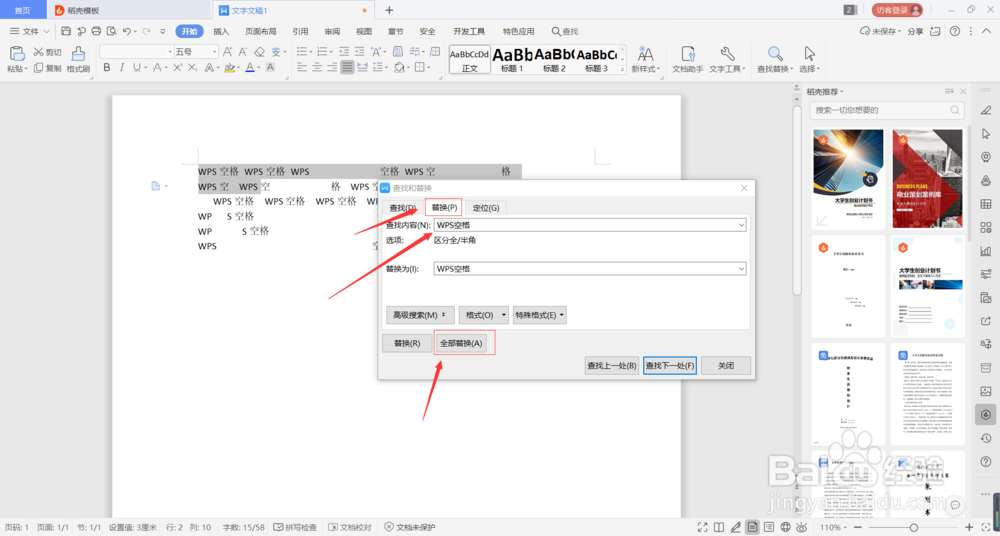The height and width of the screenshot is (536, 1000).
Task: Click the Superscript icon
Action: pos(177,68)
